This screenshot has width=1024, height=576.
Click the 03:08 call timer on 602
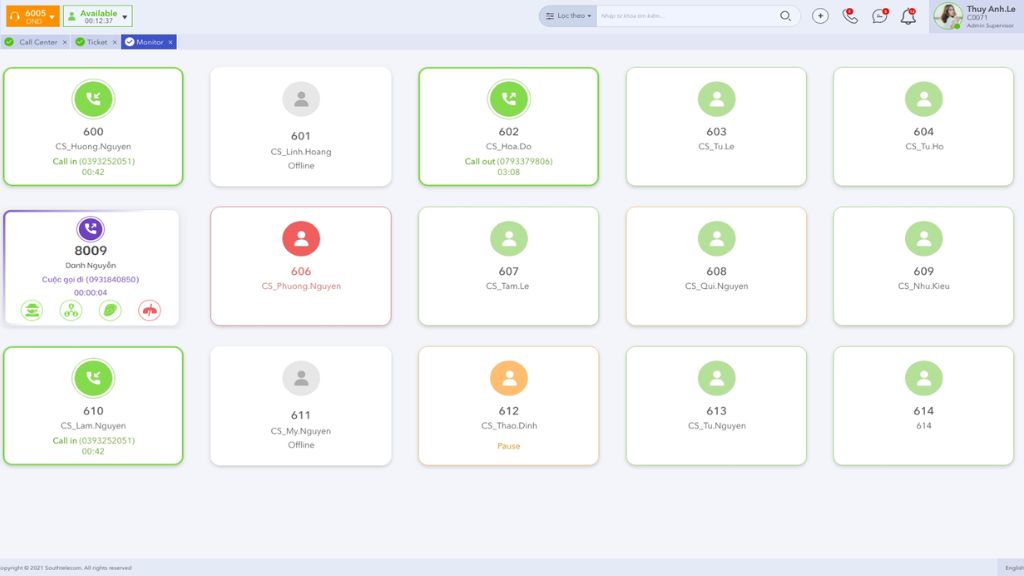(509, 172)
